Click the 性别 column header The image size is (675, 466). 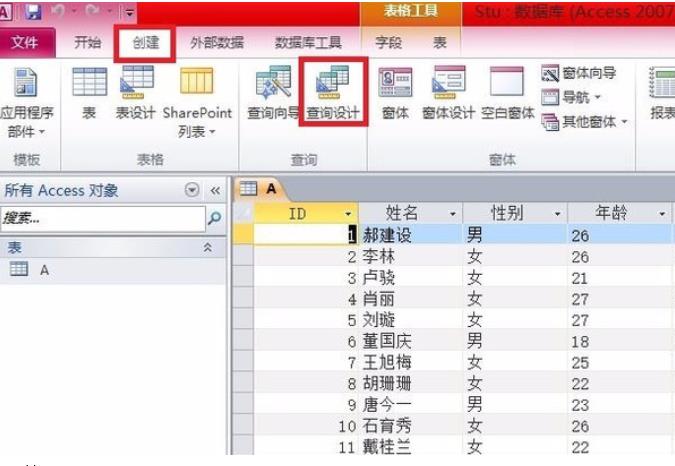515,213
